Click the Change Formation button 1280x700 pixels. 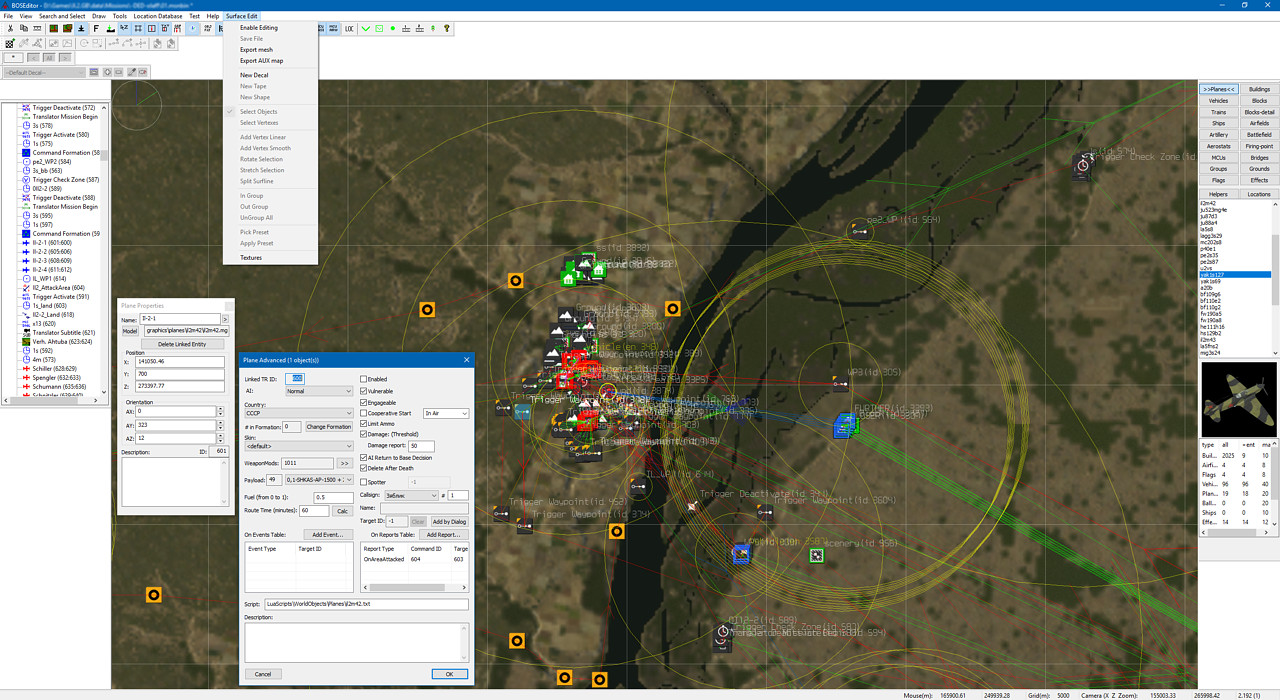[329, 427]
